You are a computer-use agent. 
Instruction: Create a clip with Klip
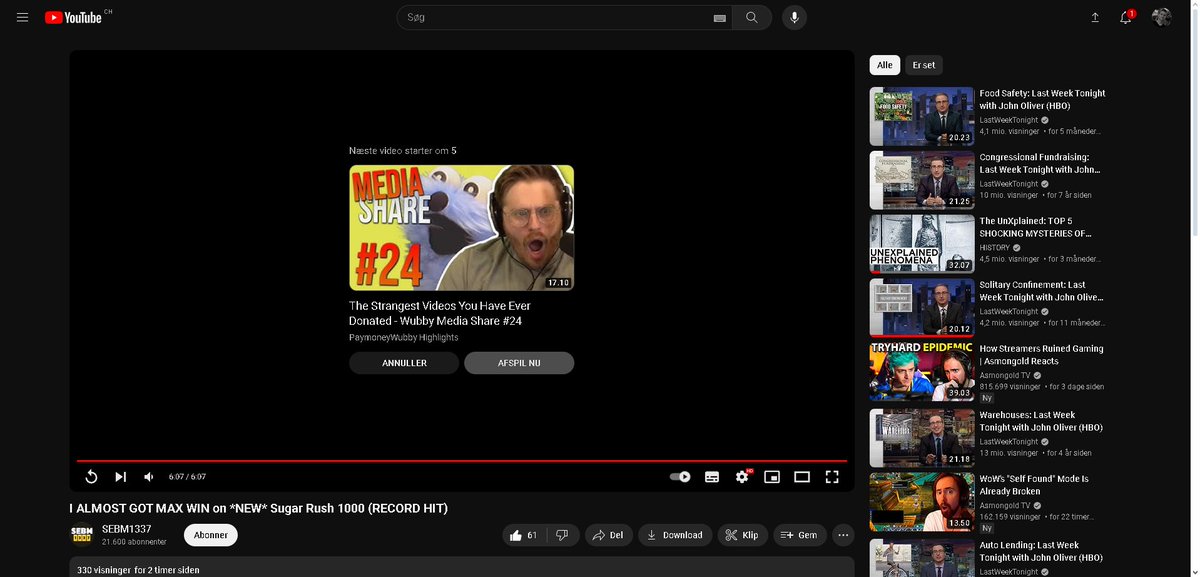tap(742, 535)
